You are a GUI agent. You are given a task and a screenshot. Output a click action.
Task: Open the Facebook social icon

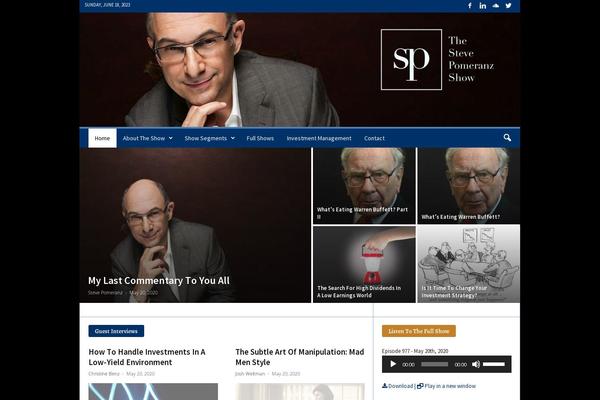pyautogui.click(x=470, y=5)
